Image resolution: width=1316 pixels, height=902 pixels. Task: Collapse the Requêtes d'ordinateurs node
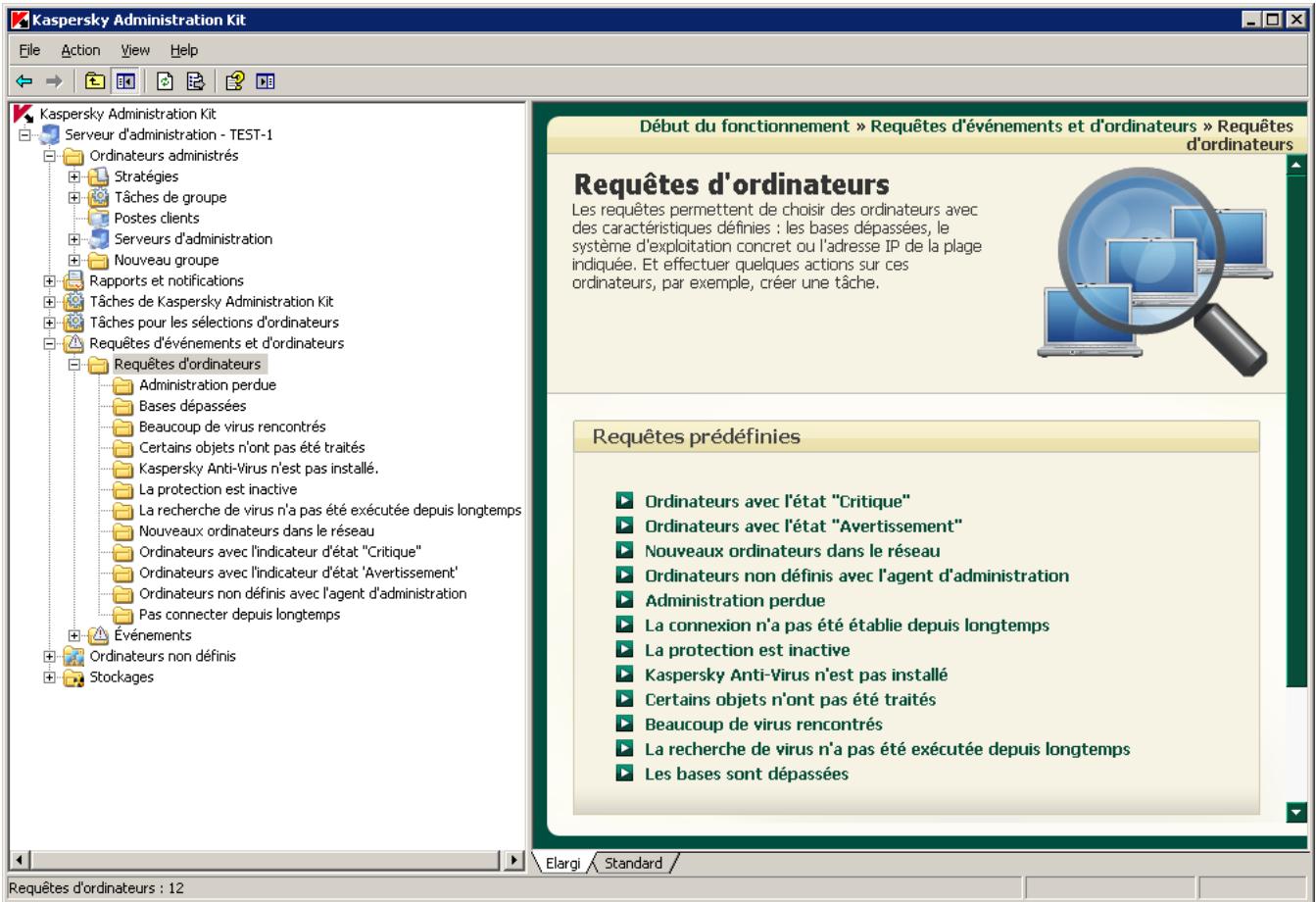(x=75, y=365)
